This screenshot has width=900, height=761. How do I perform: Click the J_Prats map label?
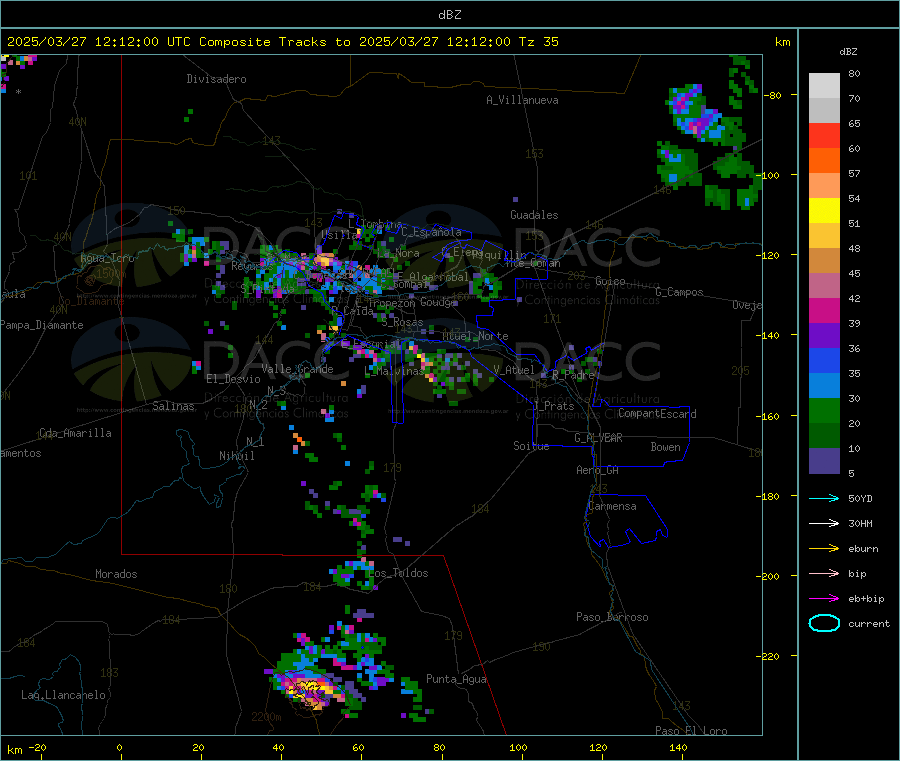point(554,406)
